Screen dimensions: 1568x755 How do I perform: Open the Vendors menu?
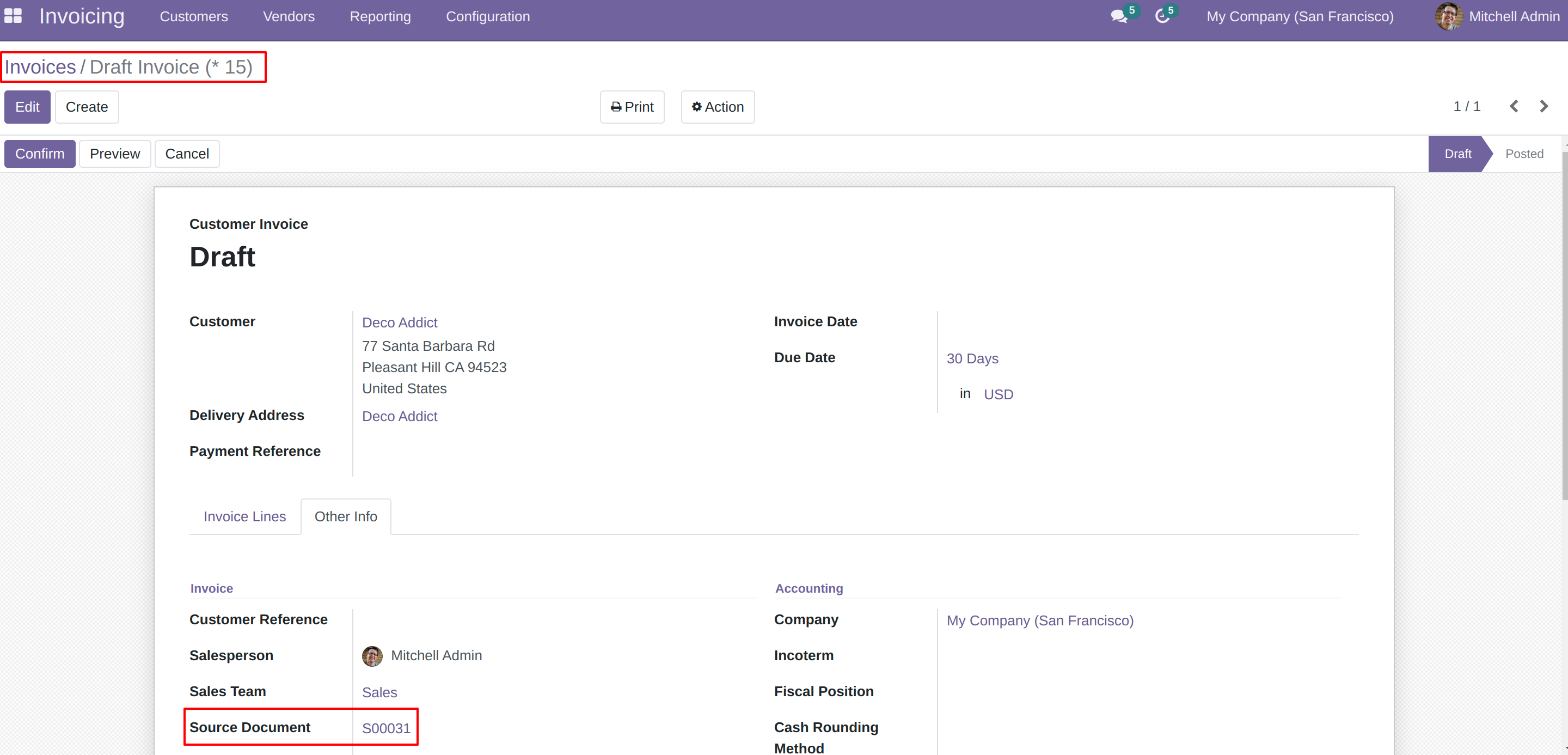coord(289,16)
